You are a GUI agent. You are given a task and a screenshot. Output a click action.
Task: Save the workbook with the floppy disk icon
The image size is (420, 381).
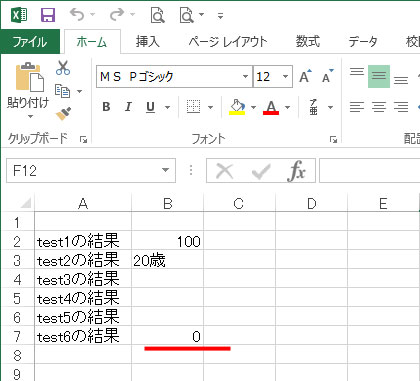(48, 15)
